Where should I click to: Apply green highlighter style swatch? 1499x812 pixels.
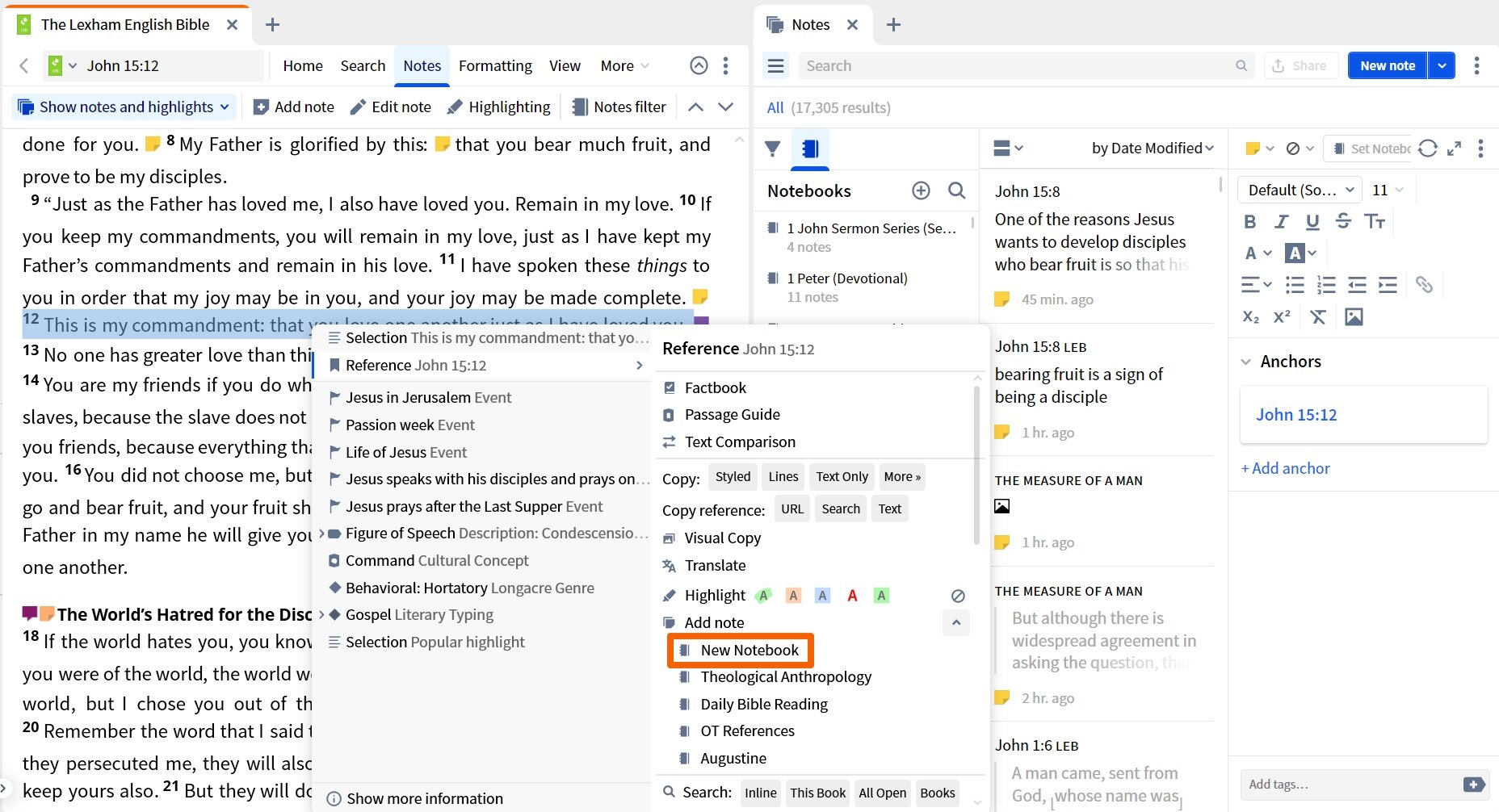click(763, 596)
